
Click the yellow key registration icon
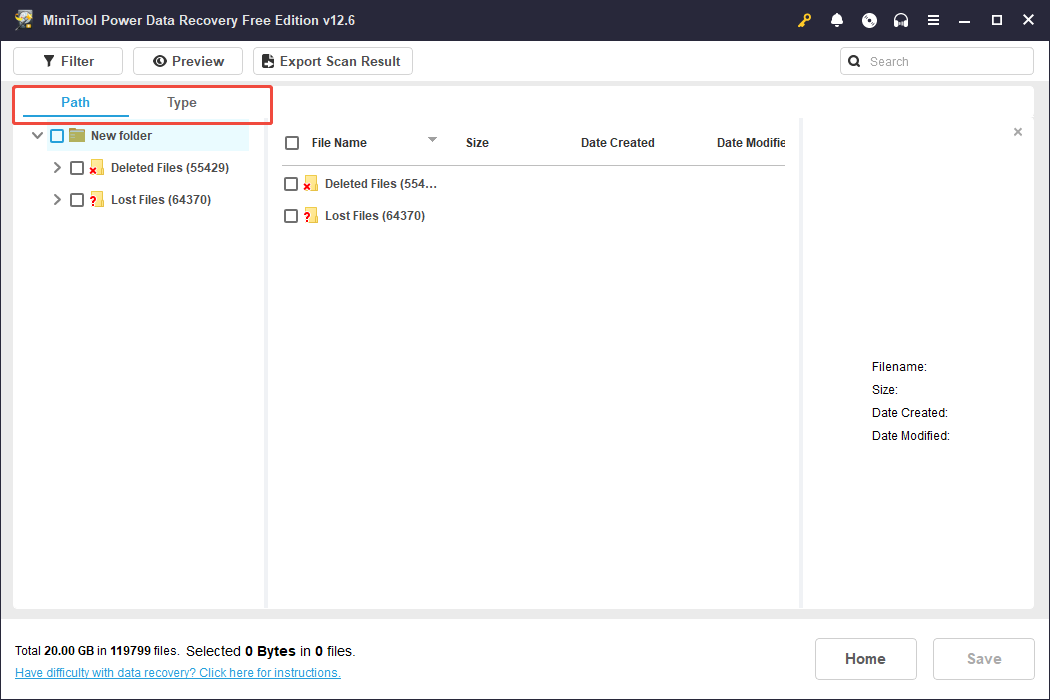pos(804,19)
